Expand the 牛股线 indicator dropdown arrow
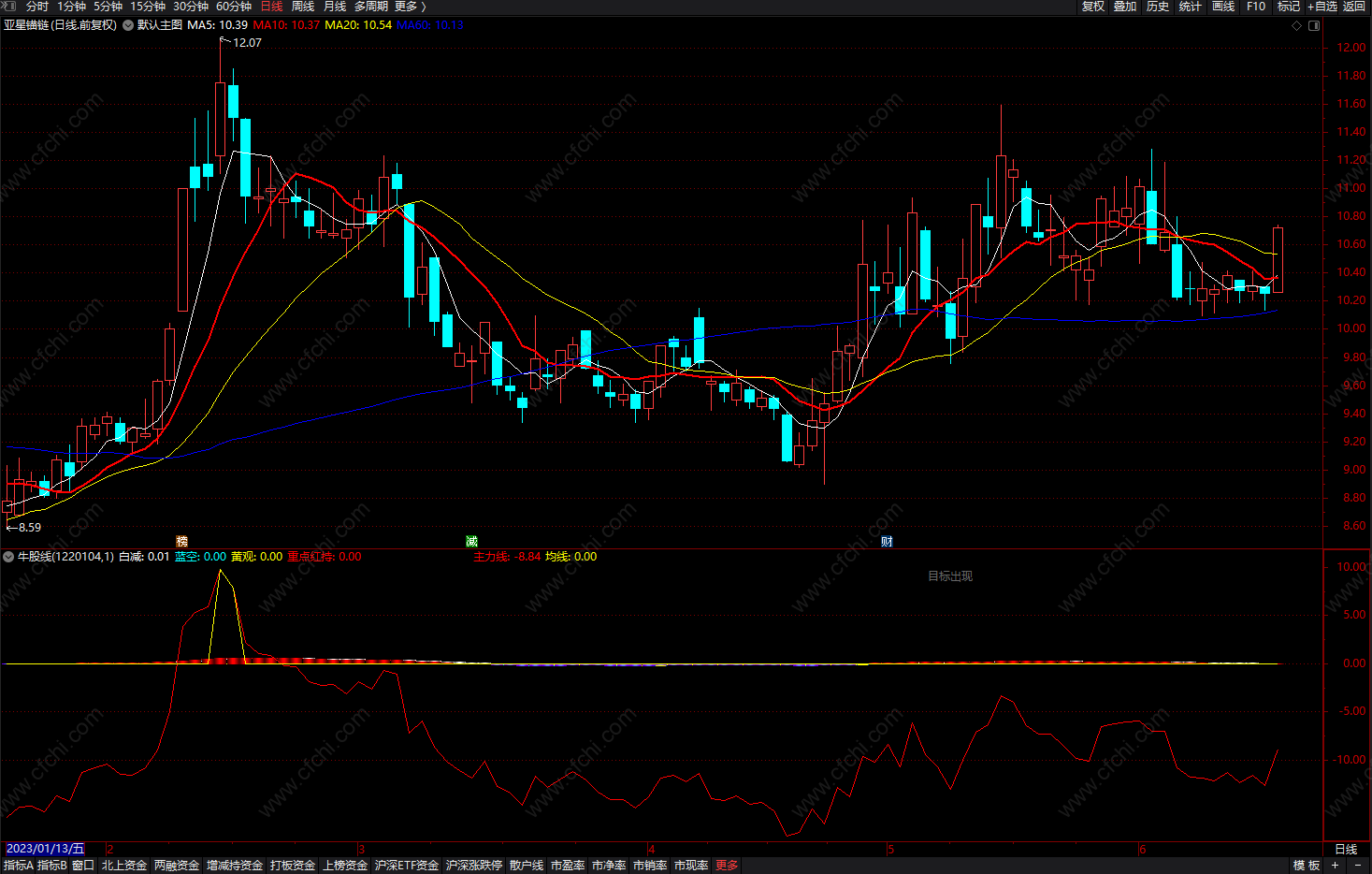This screenshot has height=874, width=1372. [8, 557]
